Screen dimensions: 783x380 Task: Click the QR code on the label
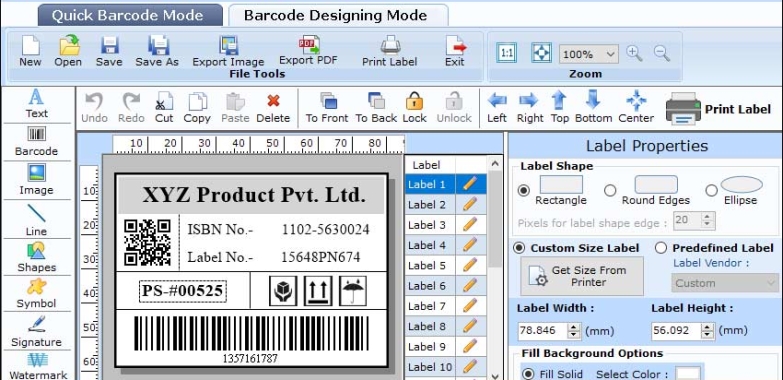point(147,242)
